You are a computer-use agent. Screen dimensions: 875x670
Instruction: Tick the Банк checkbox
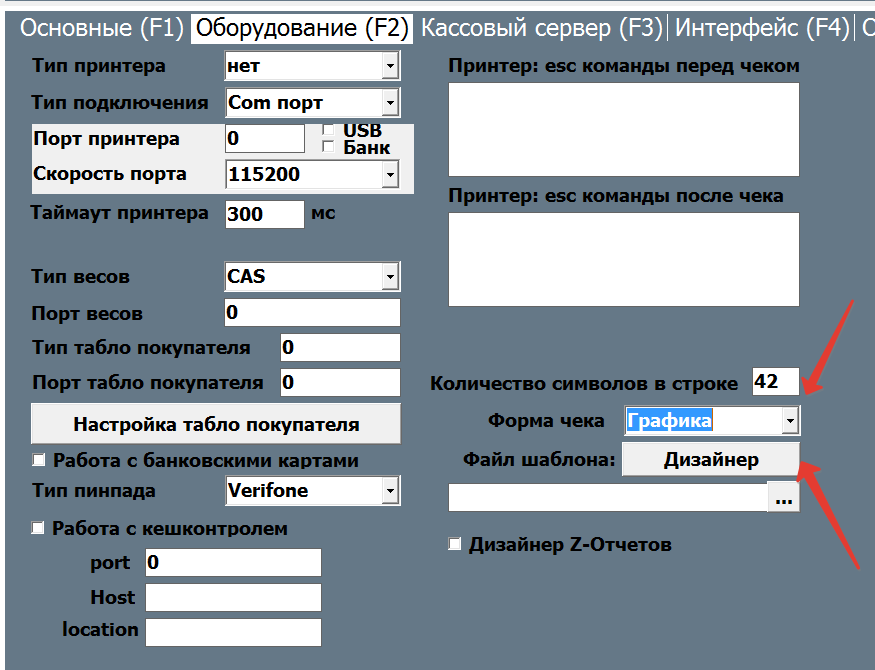click(x=328, y=148)
